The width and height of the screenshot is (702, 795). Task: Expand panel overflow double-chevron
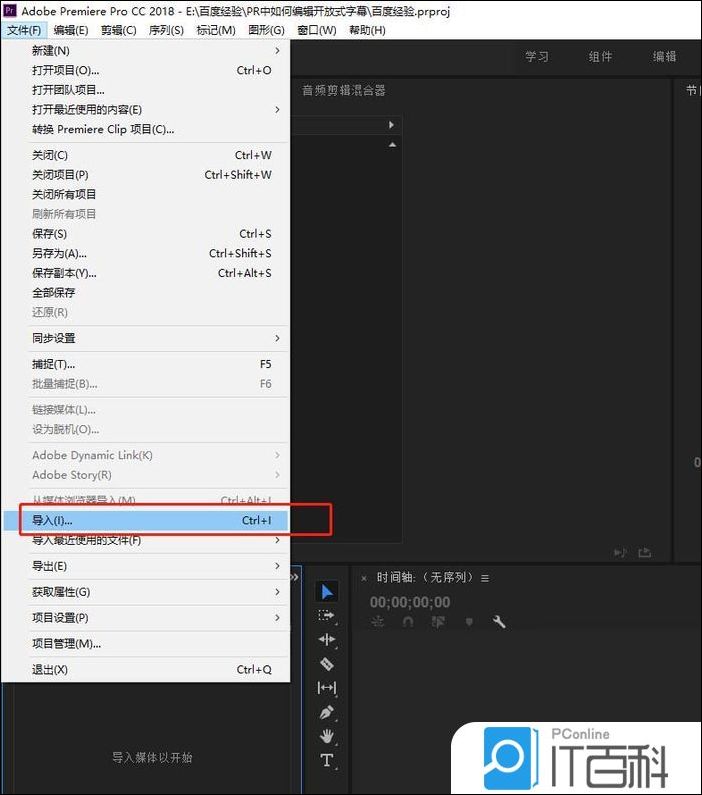tap(295, 577)
